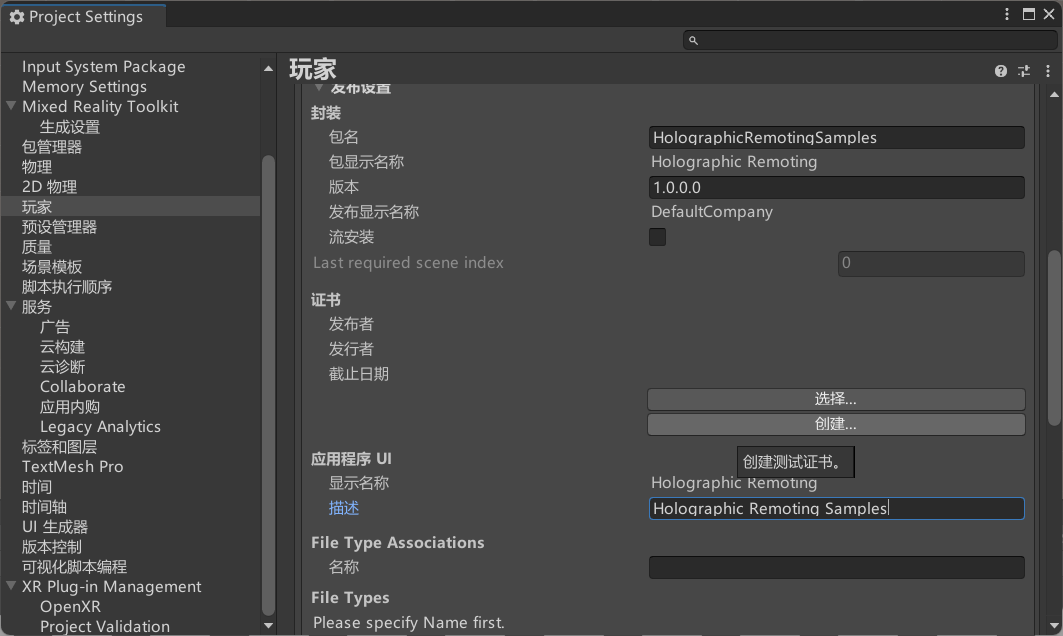The width and height of the screenshot is (1063, 636).
Task: Click the main panel scrollbar thumb
Action: coord(1054,338)
